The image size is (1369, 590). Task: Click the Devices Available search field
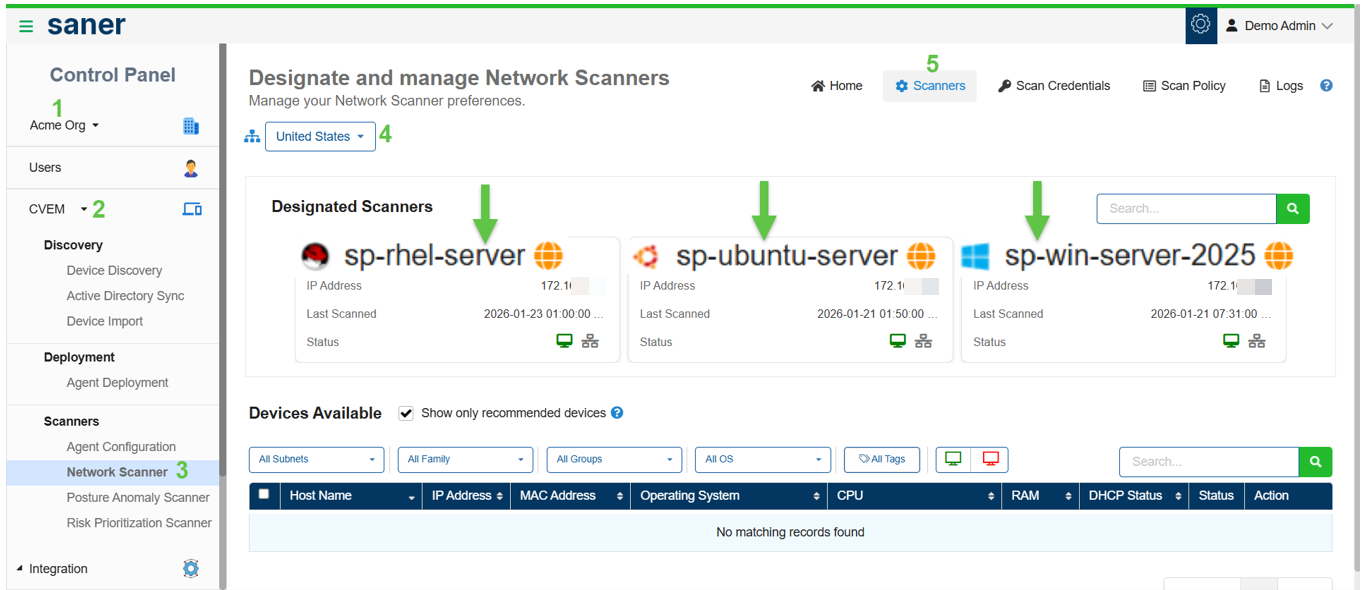click(1209, 461)
